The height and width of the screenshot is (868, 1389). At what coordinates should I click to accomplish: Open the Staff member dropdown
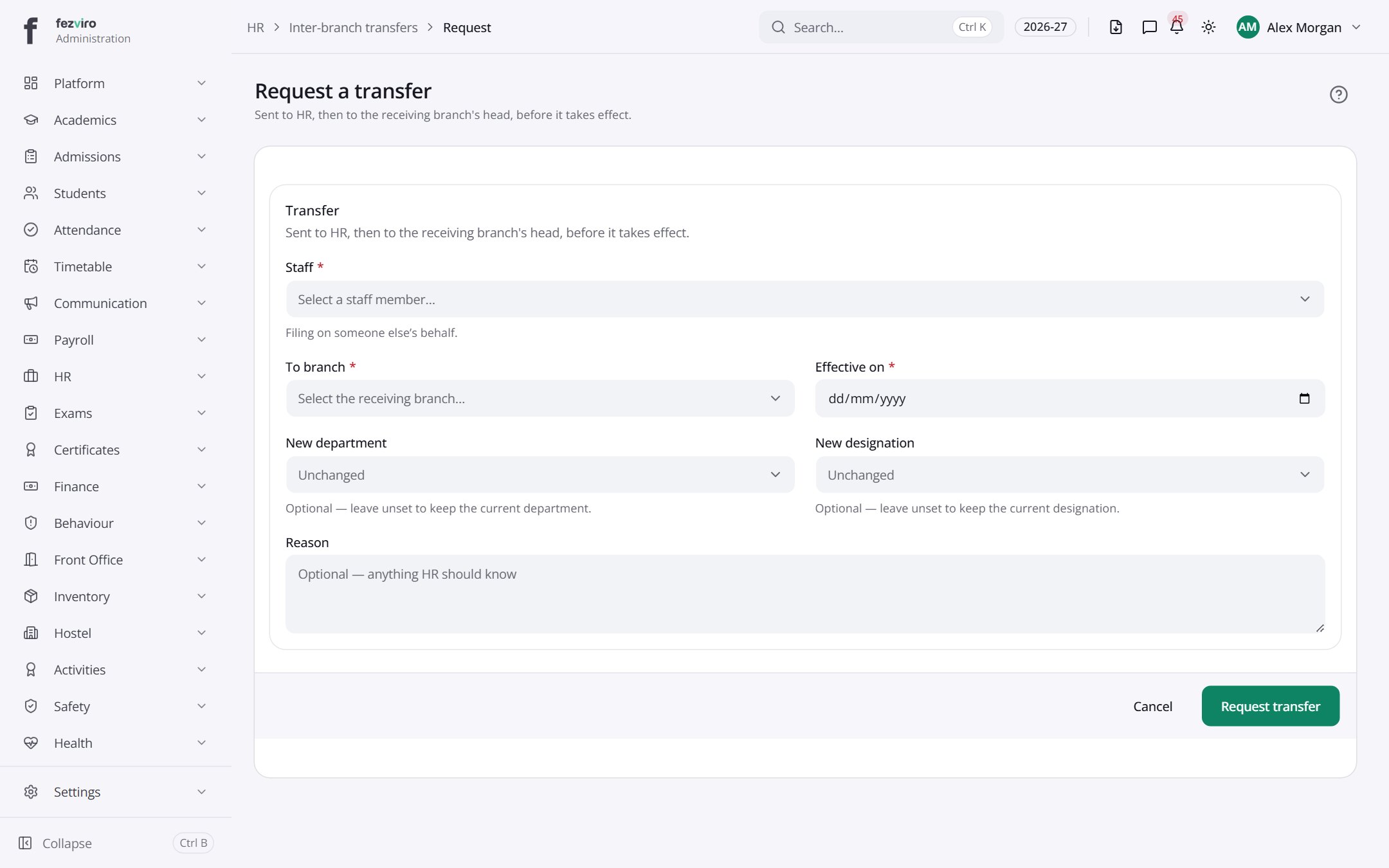pos(804,299)
